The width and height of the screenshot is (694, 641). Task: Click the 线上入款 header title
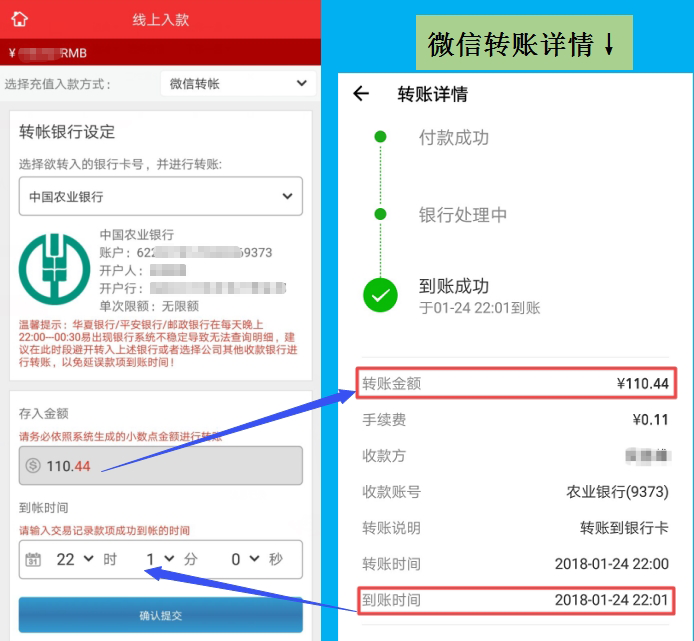[x=160, y=20]
